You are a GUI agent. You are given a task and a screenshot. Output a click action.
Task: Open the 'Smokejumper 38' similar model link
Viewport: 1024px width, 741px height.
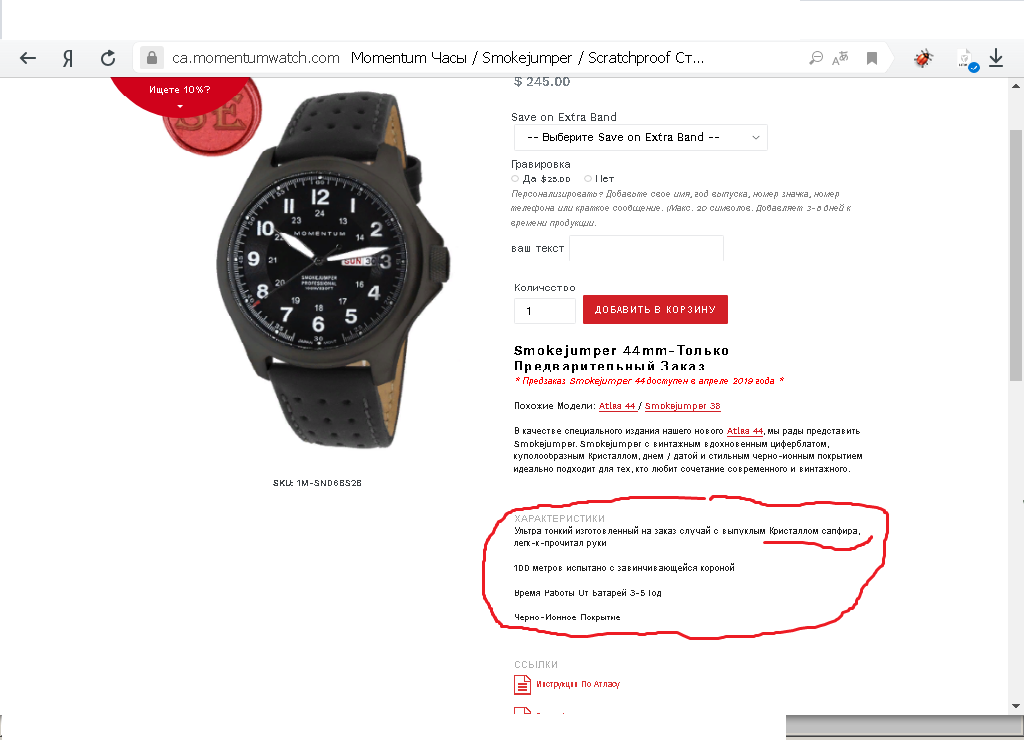tap(682, 405)
